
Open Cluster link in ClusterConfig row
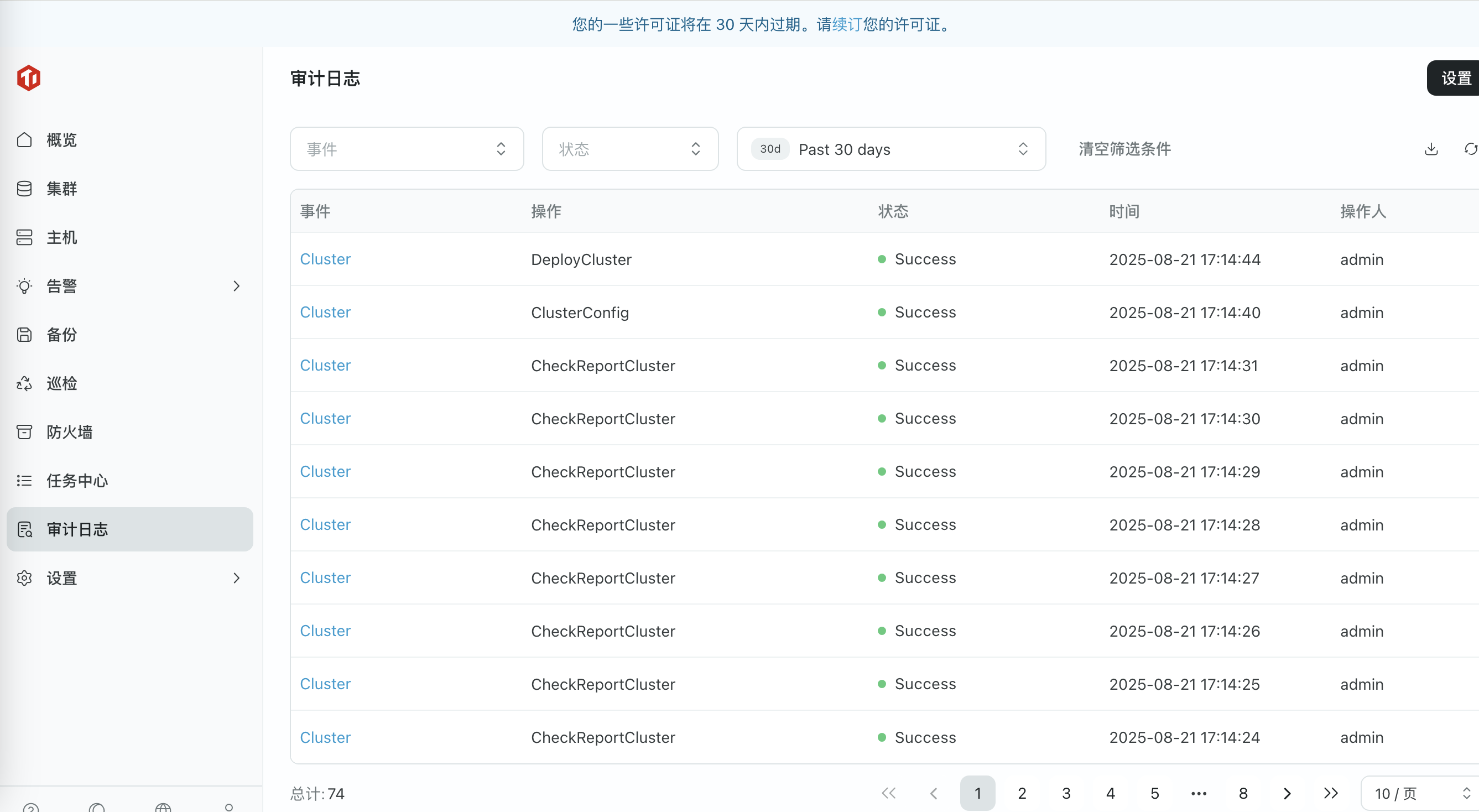tap(325, 313)
